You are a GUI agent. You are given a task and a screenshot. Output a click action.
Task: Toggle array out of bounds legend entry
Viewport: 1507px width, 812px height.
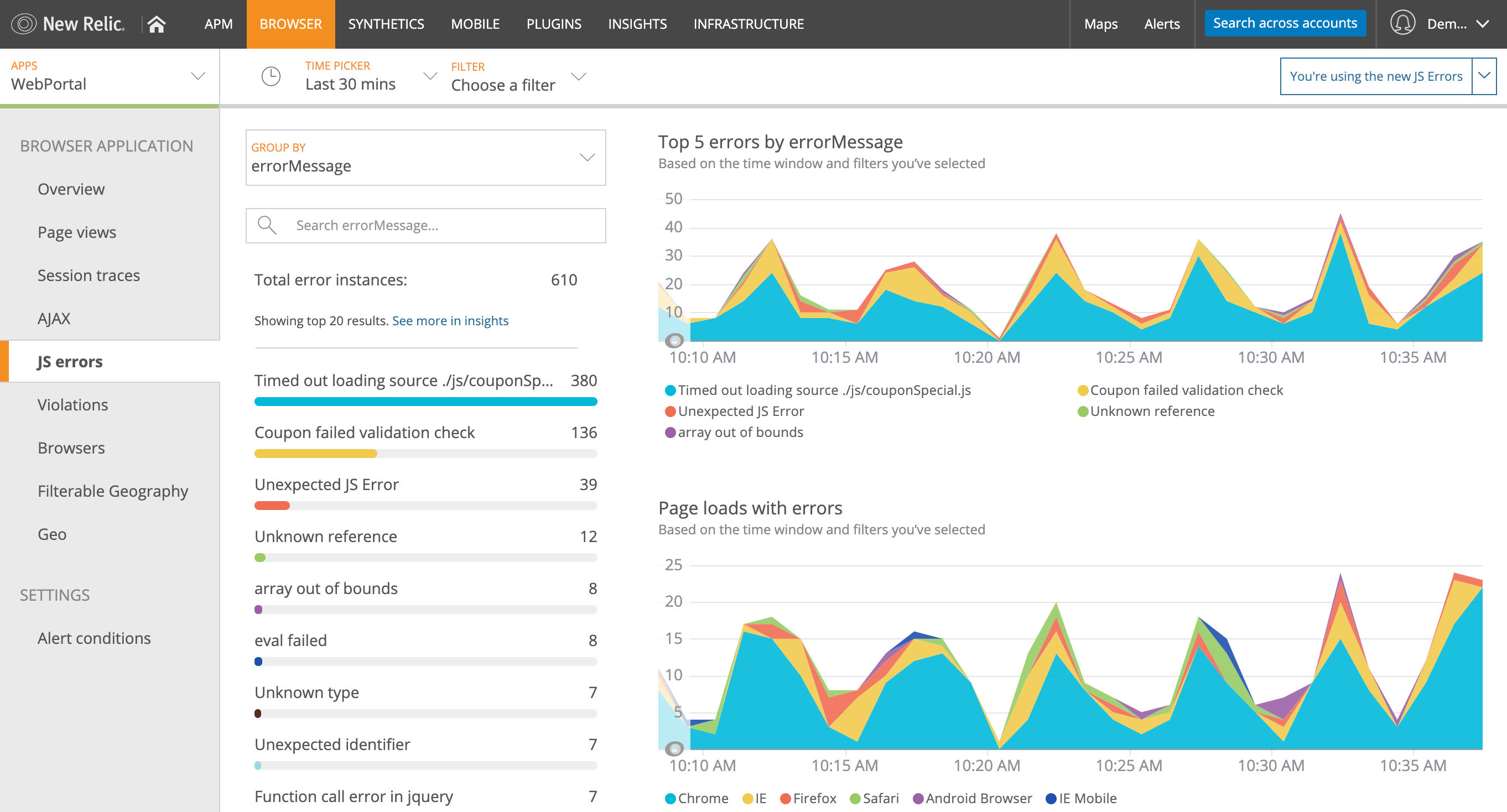[x=734, y=433]
